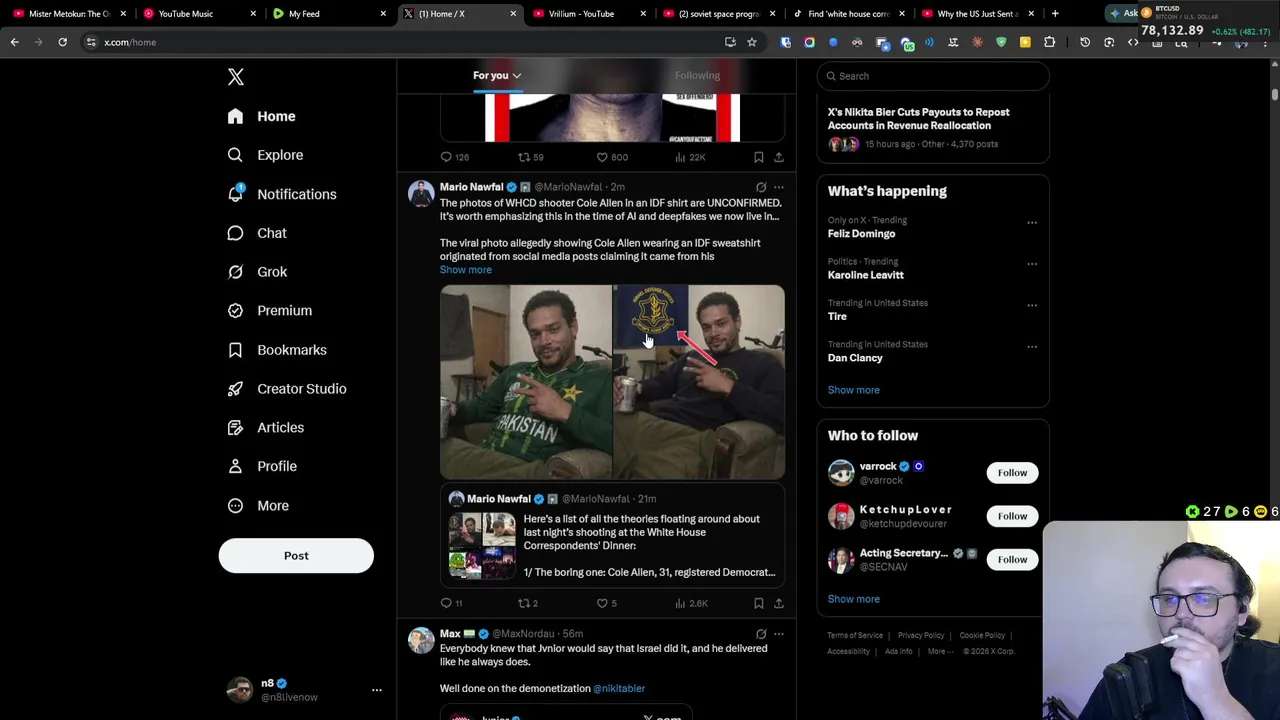Viewport: 1280px width, 720px height.
Task: Open Explore in the sidebar
Action: 265,155
